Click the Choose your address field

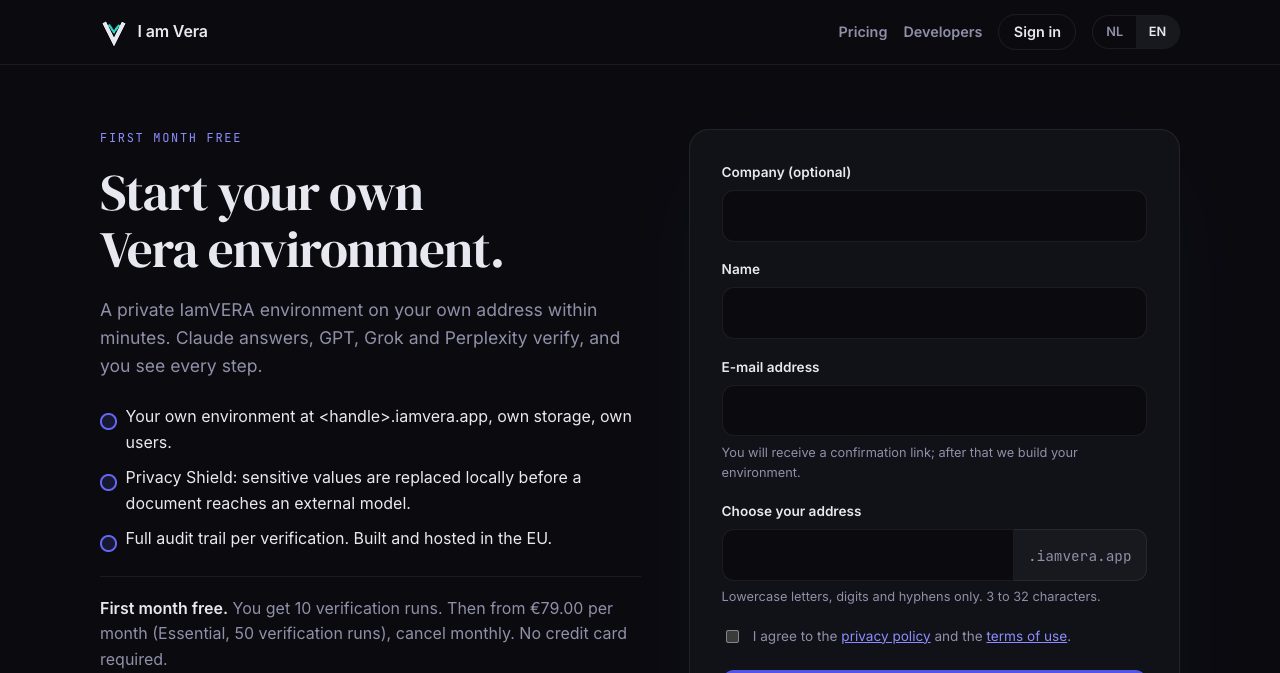point(868,555)
